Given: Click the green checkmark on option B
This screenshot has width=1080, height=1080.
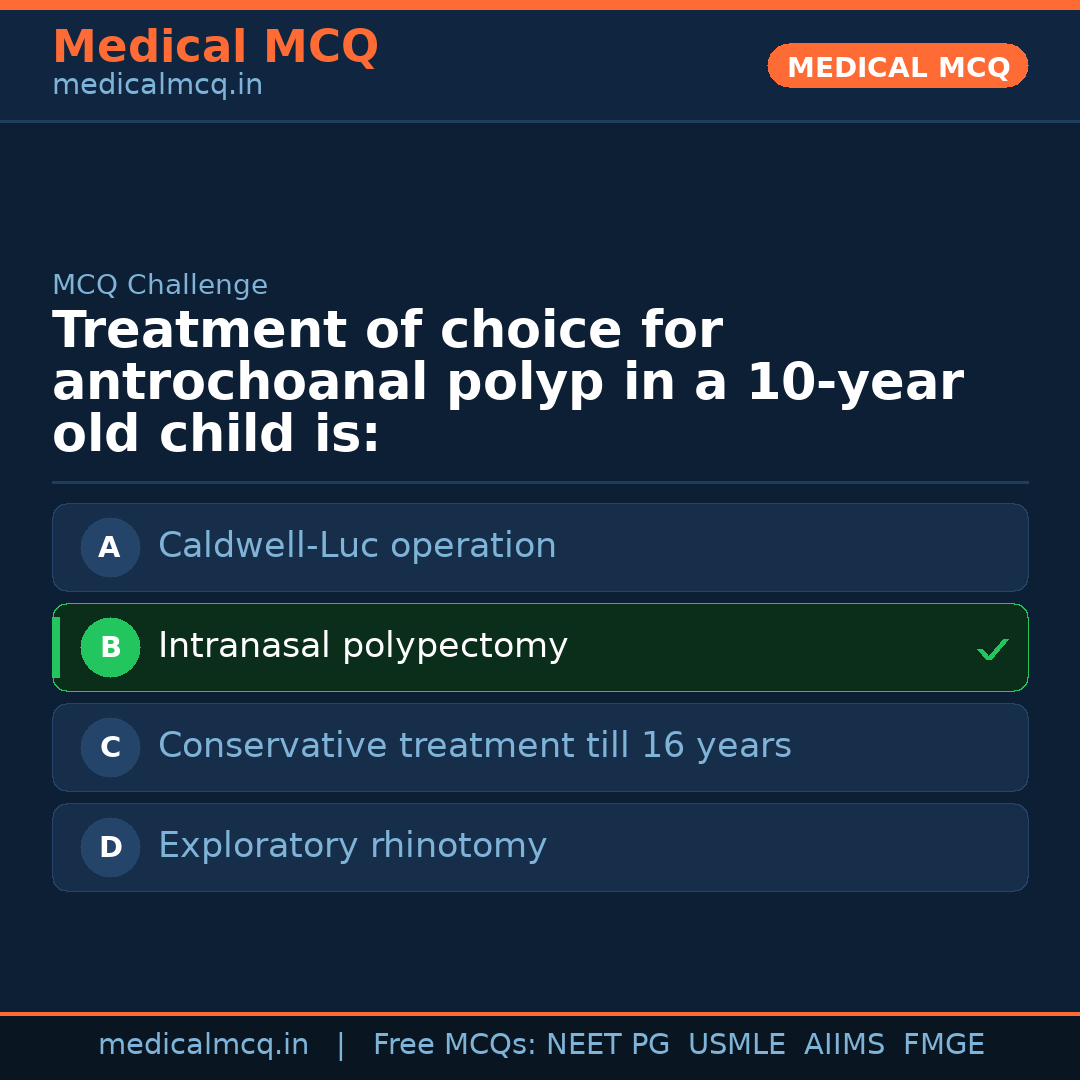Looking at the screenshot, I should tap(992, 649).
